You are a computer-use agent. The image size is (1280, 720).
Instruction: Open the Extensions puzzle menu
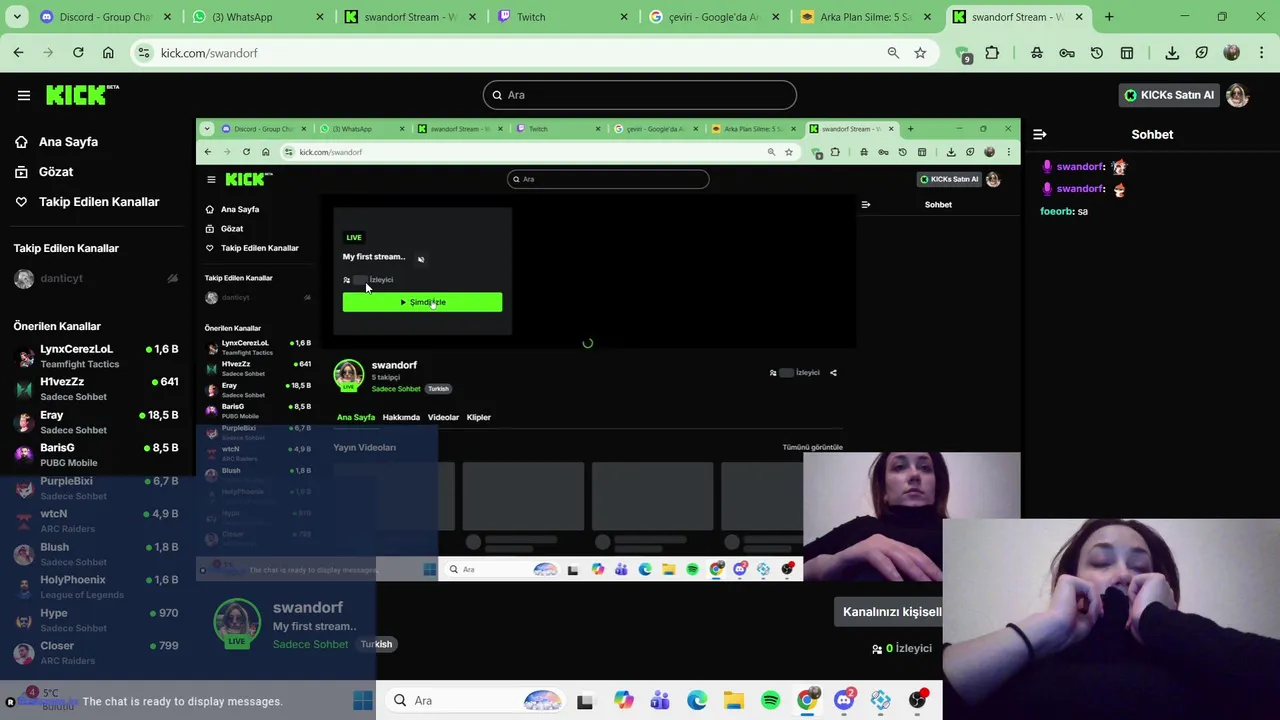[992, 53]
